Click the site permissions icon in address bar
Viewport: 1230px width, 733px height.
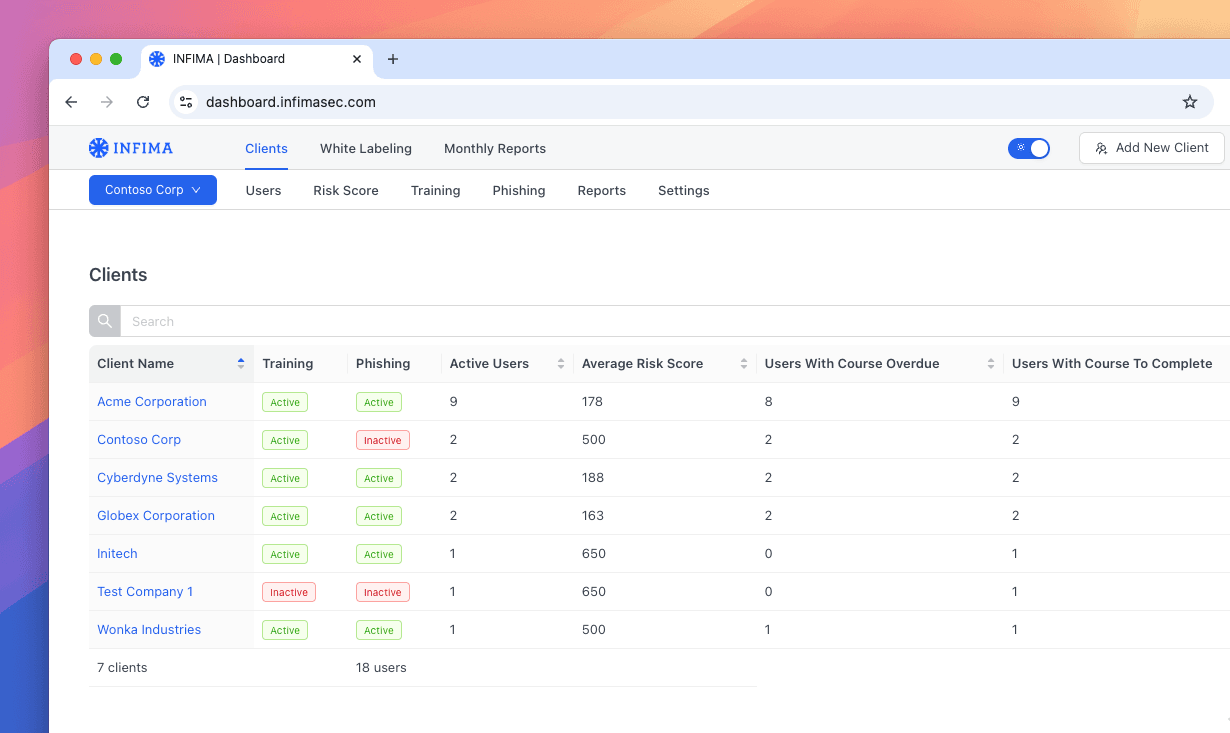pyautogui.click(x=185, y=101)
